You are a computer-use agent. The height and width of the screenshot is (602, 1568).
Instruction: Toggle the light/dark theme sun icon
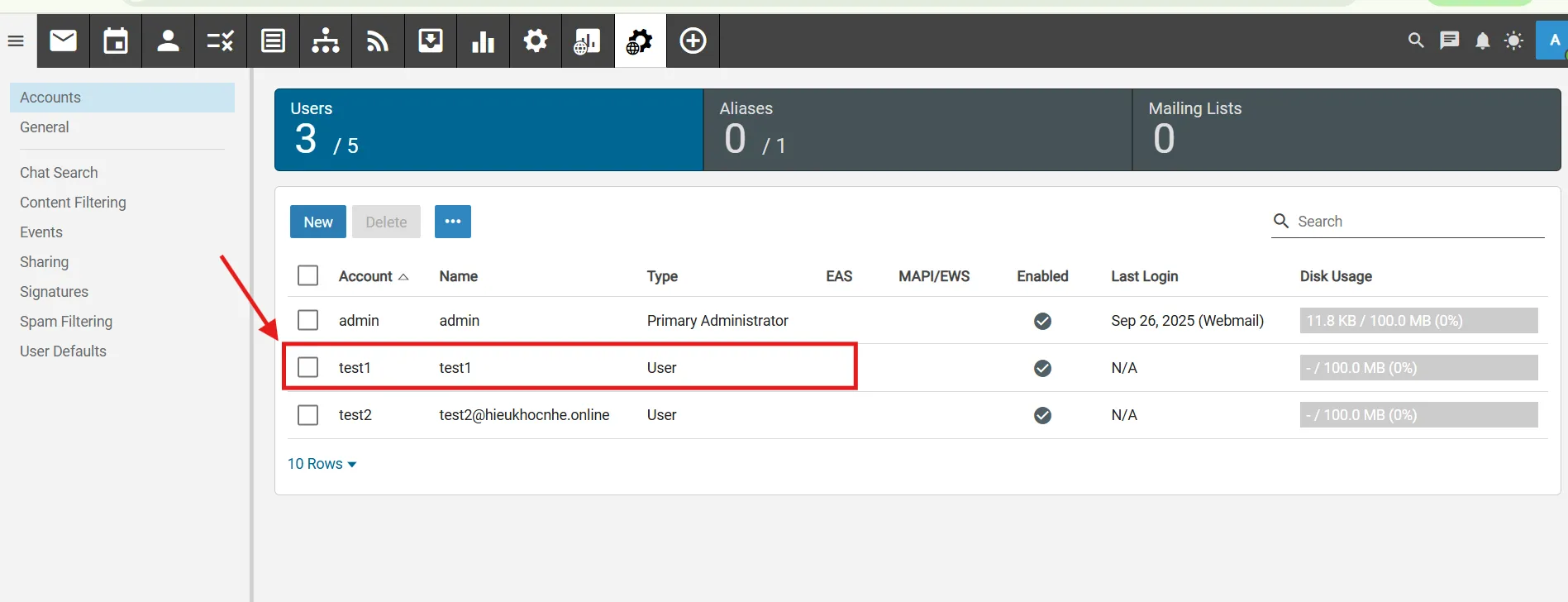click(x=1513, y=41)
